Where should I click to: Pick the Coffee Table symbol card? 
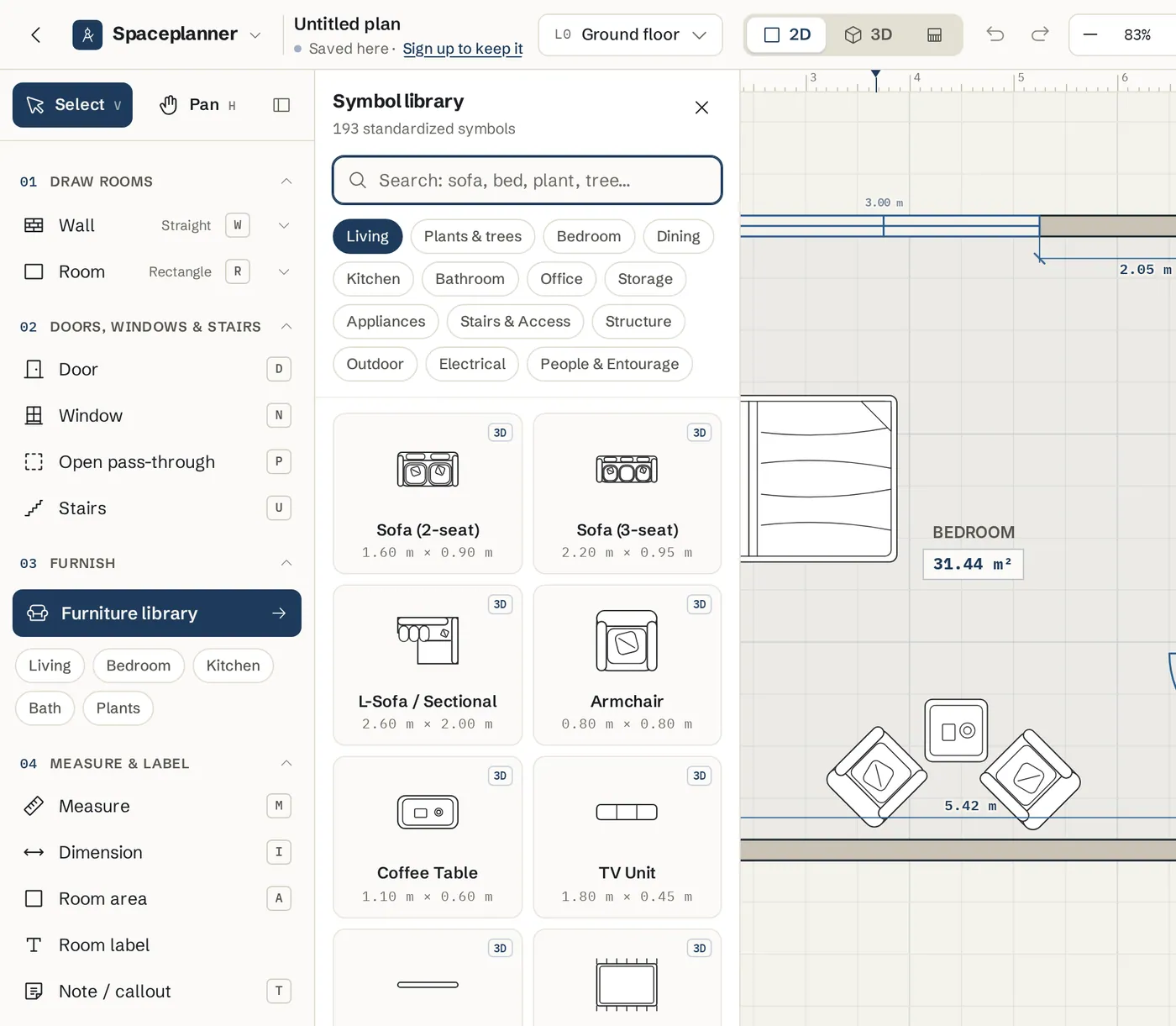tap(428, 837)
